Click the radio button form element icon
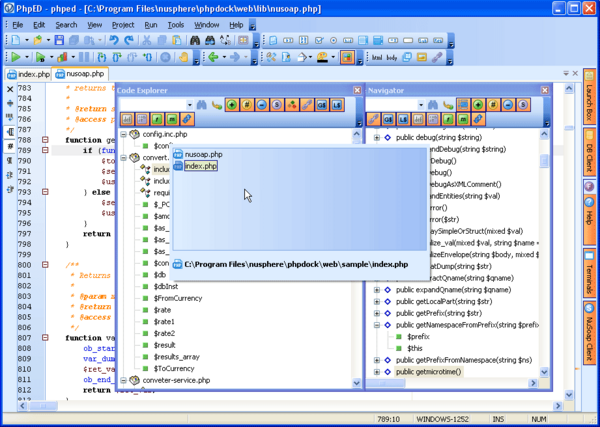This screenshot has width=600, height=427. click(x=333, y=40)
